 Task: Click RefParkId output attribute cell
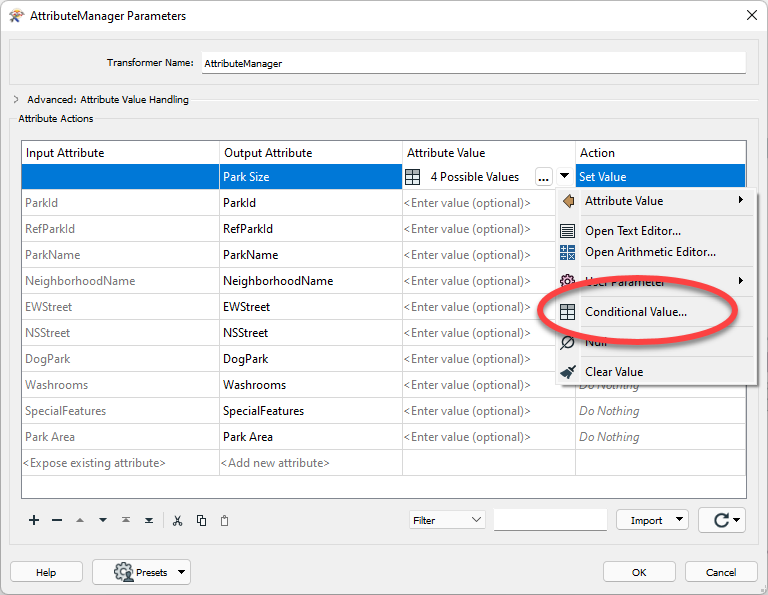click(311, 229)
